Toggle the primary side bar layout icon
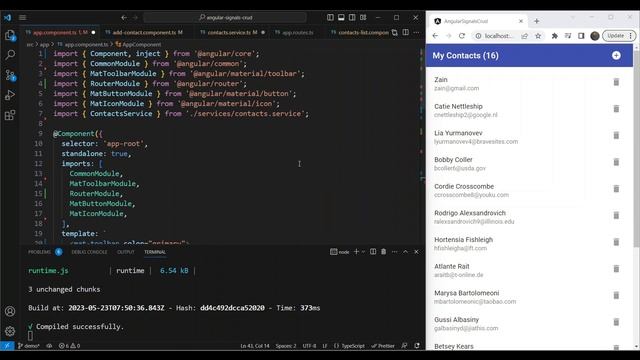This screenshot has width=640, height=360. pos(330,17)
